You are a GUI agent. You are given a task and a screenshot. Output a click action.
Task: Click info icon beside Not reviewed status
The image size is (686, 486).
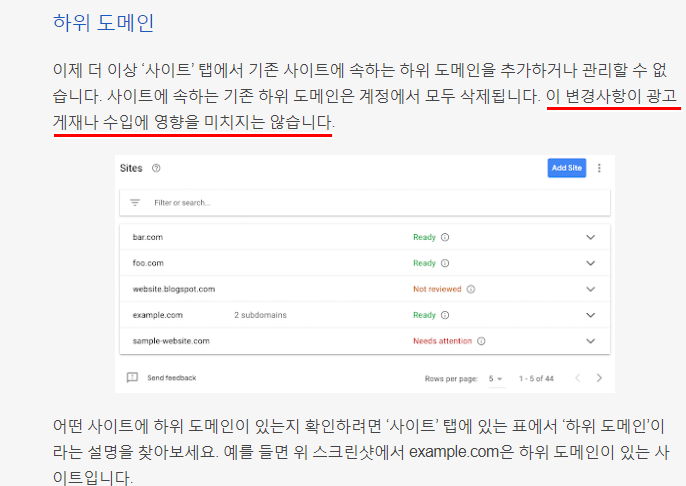point(471,289)
